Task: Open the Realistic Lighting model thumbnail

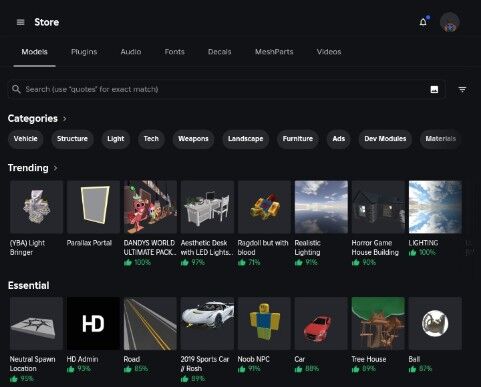Action: tap(321, 207)
